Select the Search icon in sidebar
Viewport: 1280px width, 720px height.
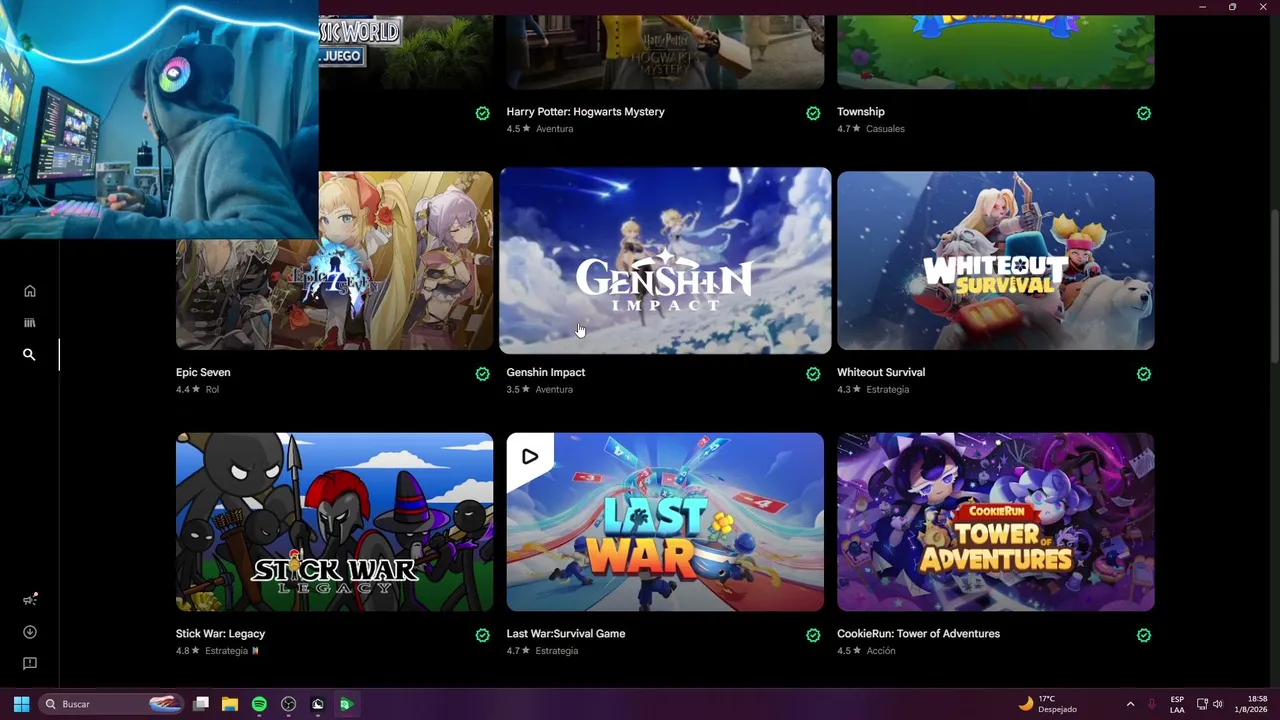(x=30, y=355)
